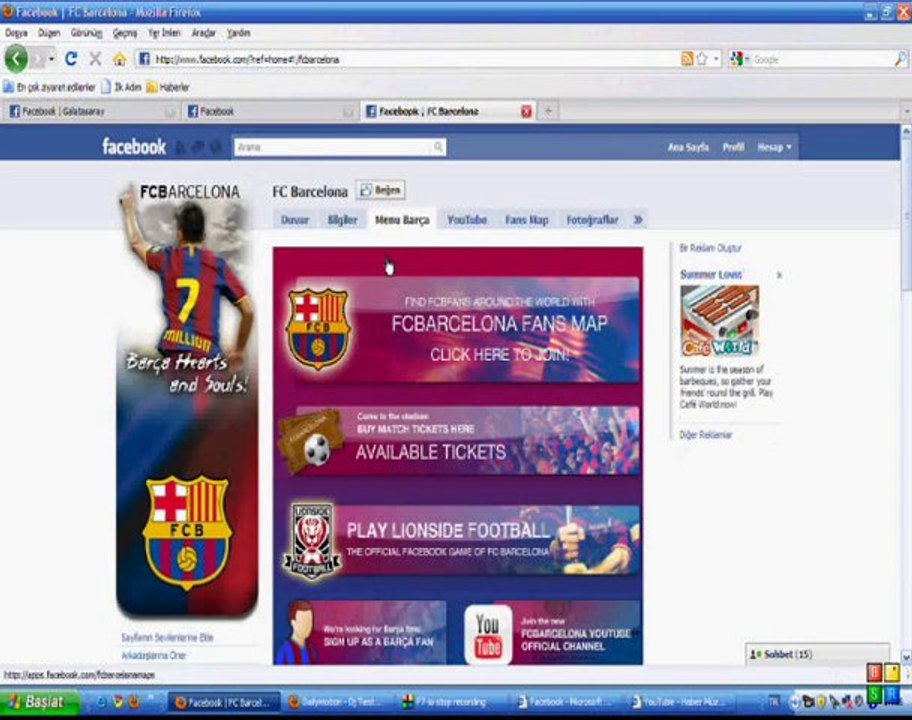Bookmark page with the star icon
Image resolution: width=912 pixels, height=720 pixels.
point(702,59)
